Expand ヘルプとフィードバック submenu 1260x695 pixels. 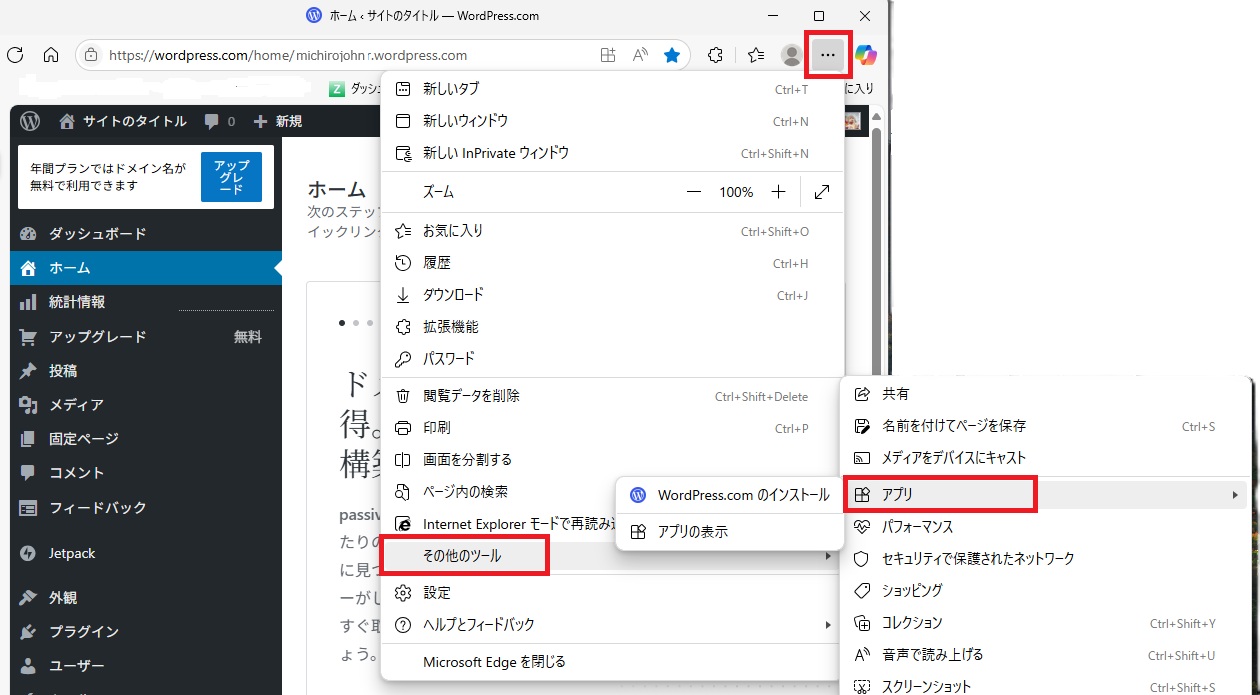click(613, 625)
